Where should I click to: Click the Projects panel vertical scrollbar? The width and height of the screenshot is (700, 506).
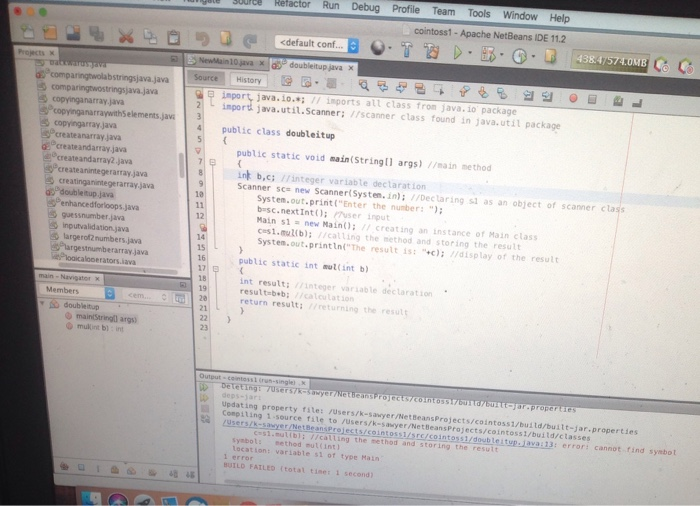(181, 165)
